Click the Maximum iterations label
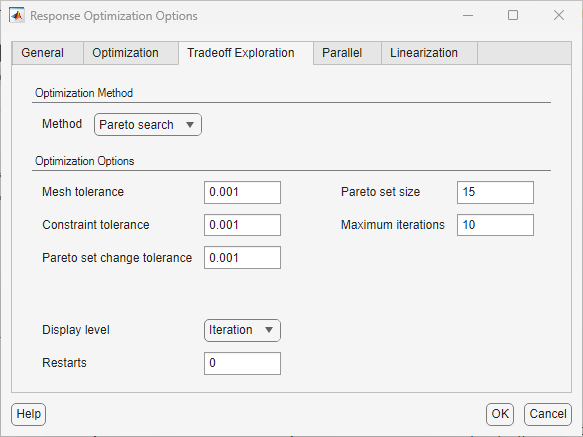The image size is (583, 437). [x=393, y=225]
